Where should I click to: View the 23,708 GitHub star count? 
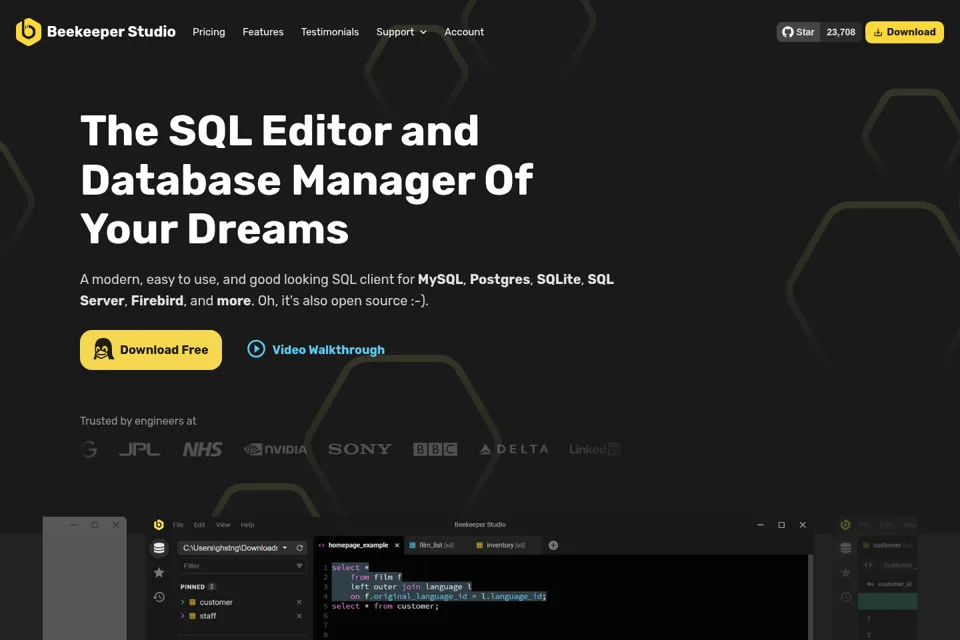pos(841,32)
